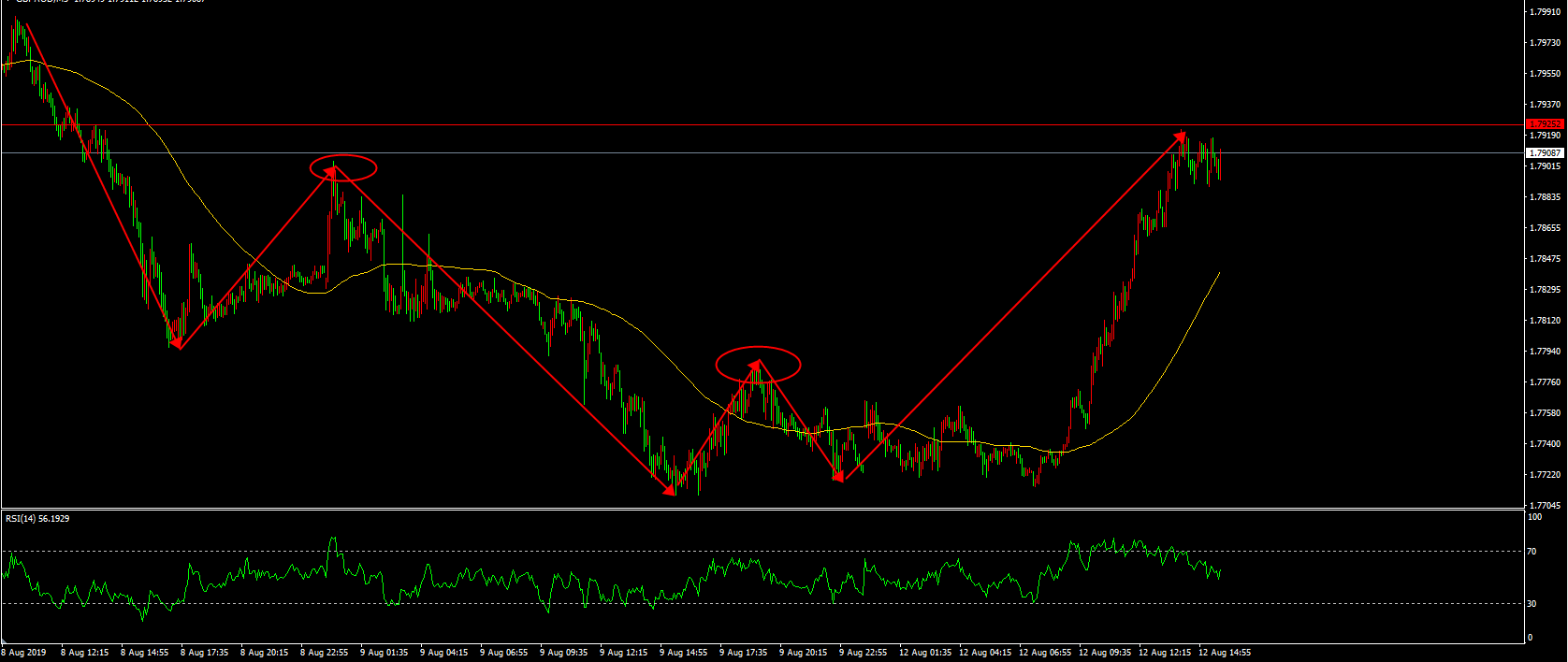
Task: Click the 1.77400 price scale label
Action: pos(1544,444)
